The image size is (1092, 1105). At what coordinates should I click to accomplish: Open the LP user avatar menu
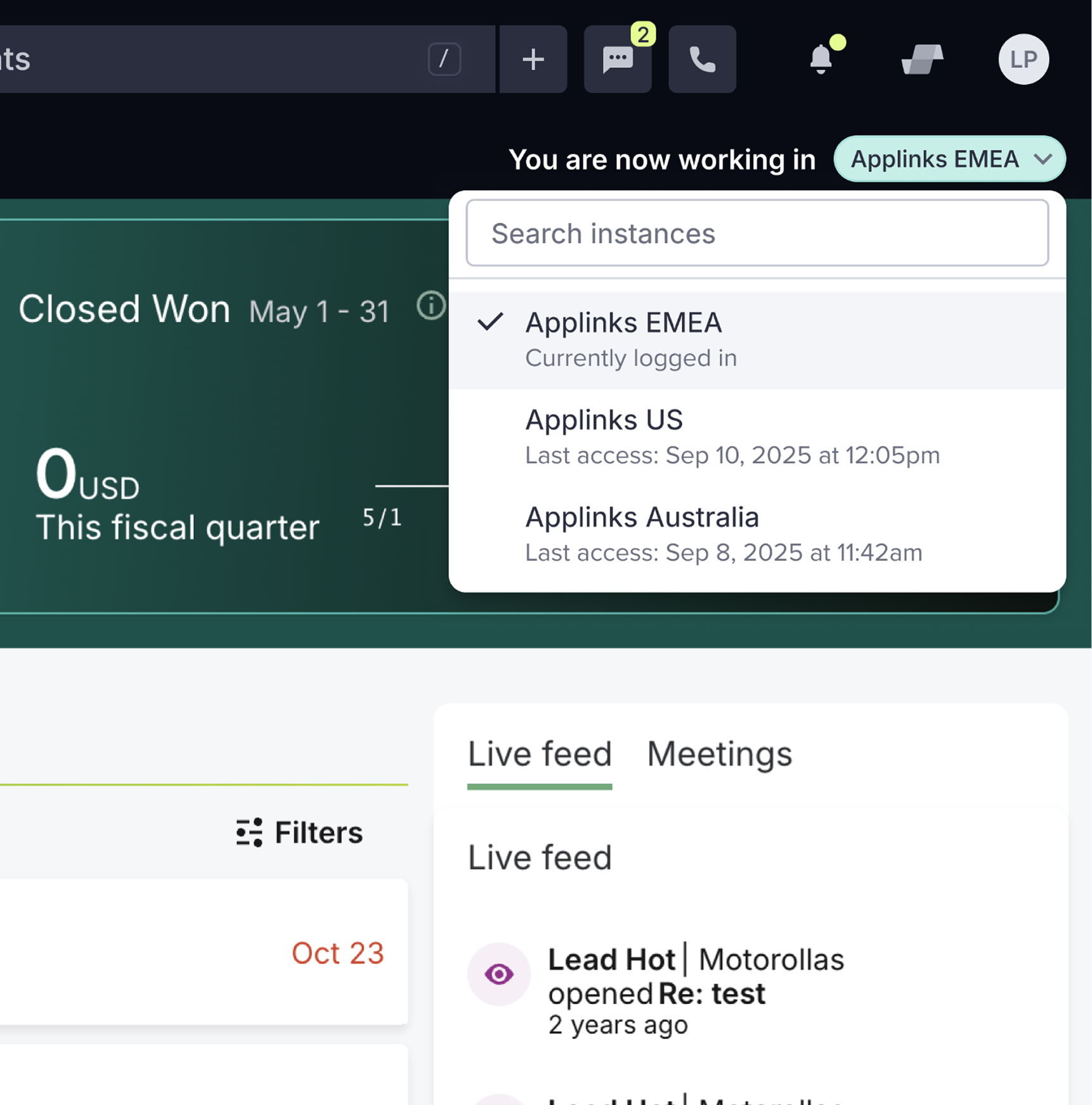pyautogui.click(x=1023, y=59)
